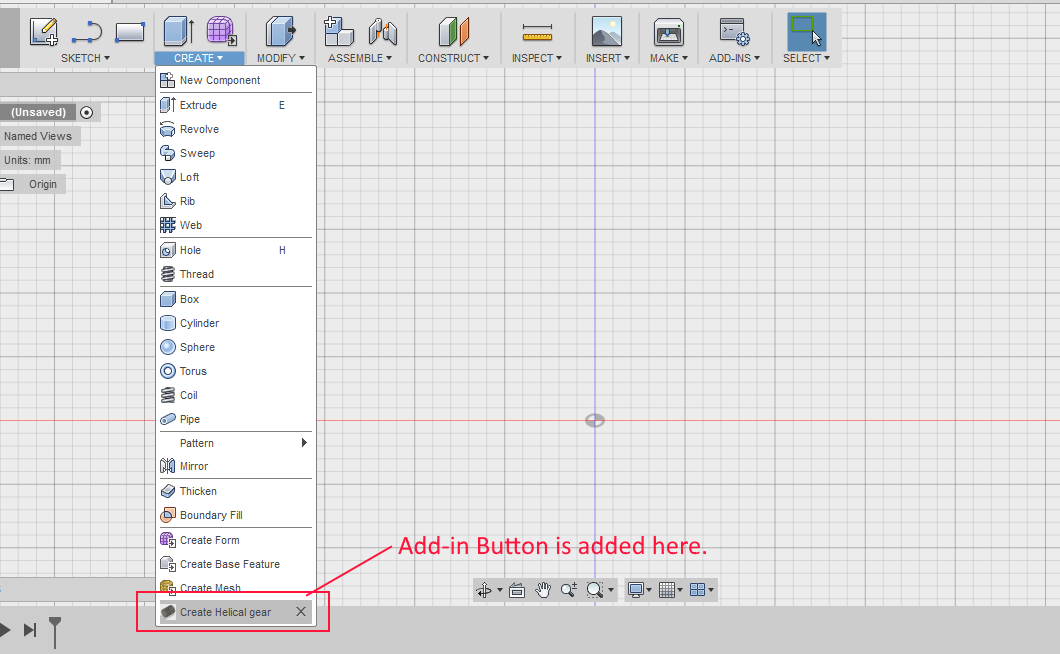1060x654 pixels.
Task: Click the Zoom Window fit icon
Action: point(595,590)
